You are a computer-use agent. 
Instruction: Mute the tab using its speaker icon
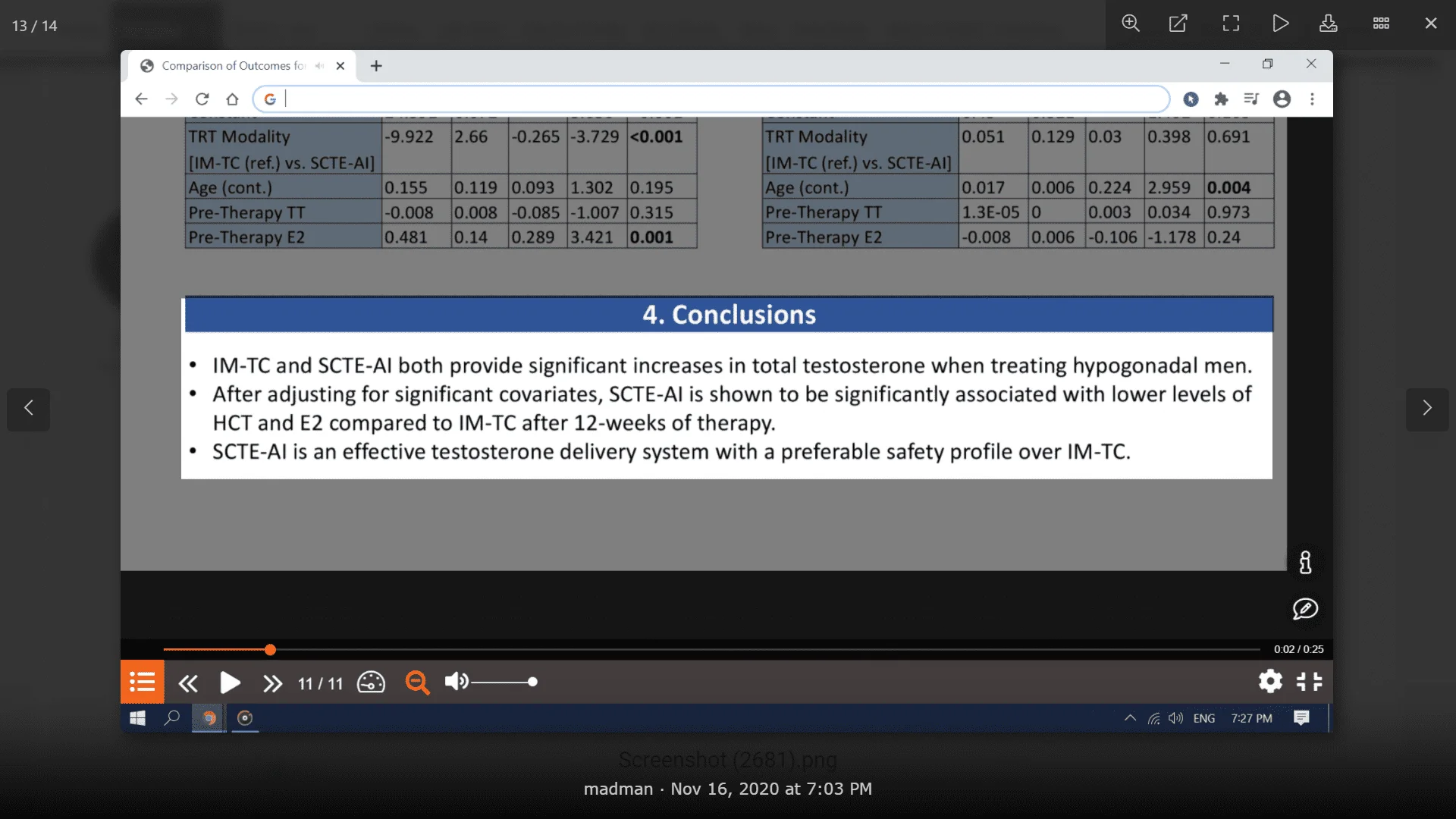319,66
